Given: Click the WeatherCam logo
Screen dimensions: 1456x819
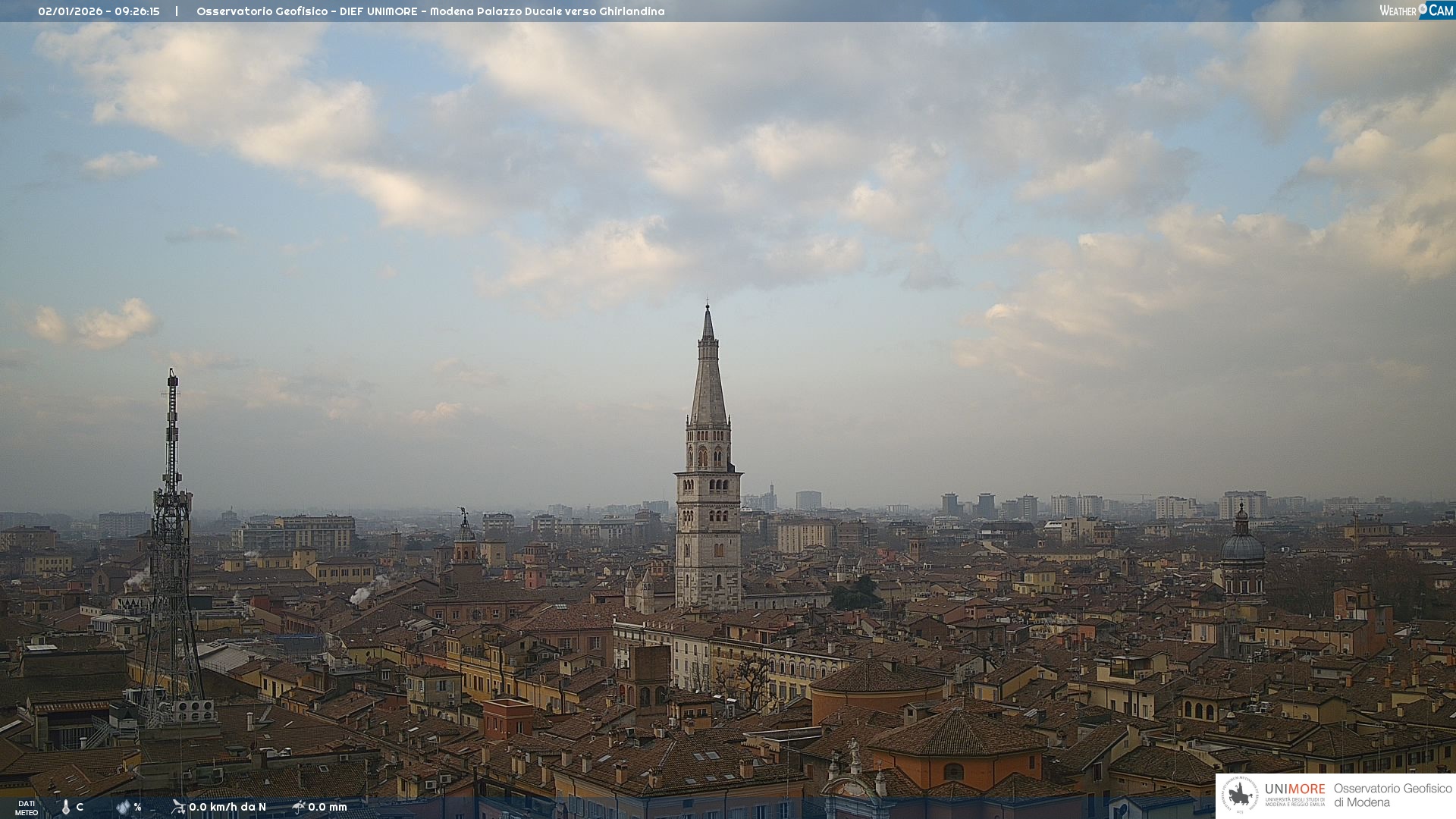Looking at the screenshot, I should 1415,10.
